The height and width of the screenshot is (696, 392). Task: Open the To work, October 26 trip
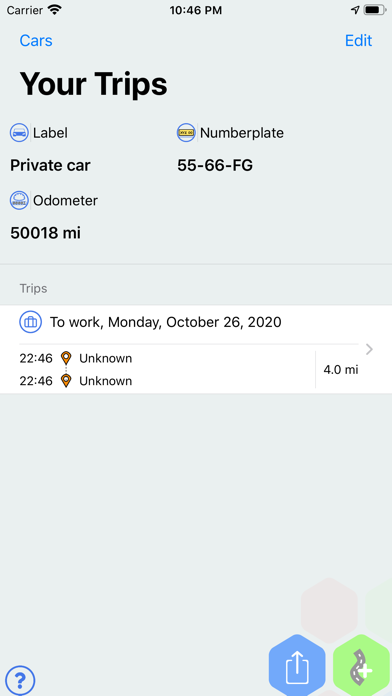[x=196, y=349]
